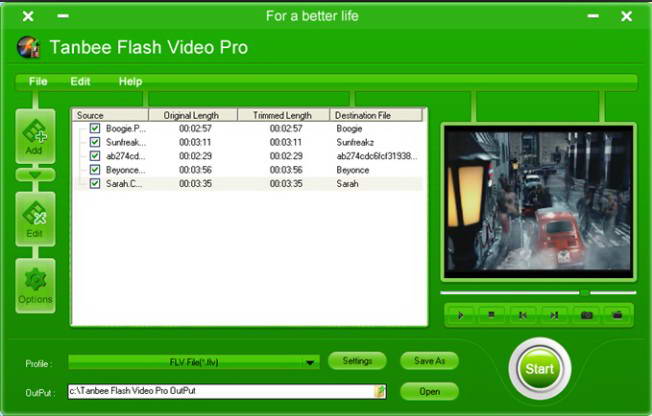Select the Beyonce destination file cell
This screenshot has height=416, width=652.
[353, 170]
